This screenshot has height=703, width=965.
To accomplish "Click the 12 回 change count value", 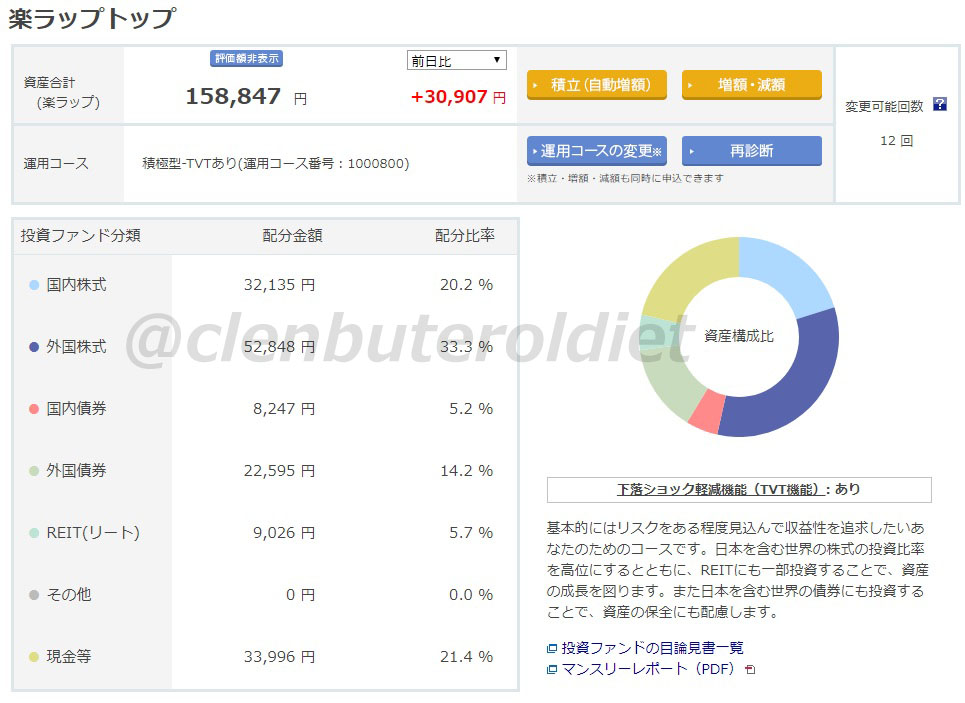I will [x=896, y=140].
